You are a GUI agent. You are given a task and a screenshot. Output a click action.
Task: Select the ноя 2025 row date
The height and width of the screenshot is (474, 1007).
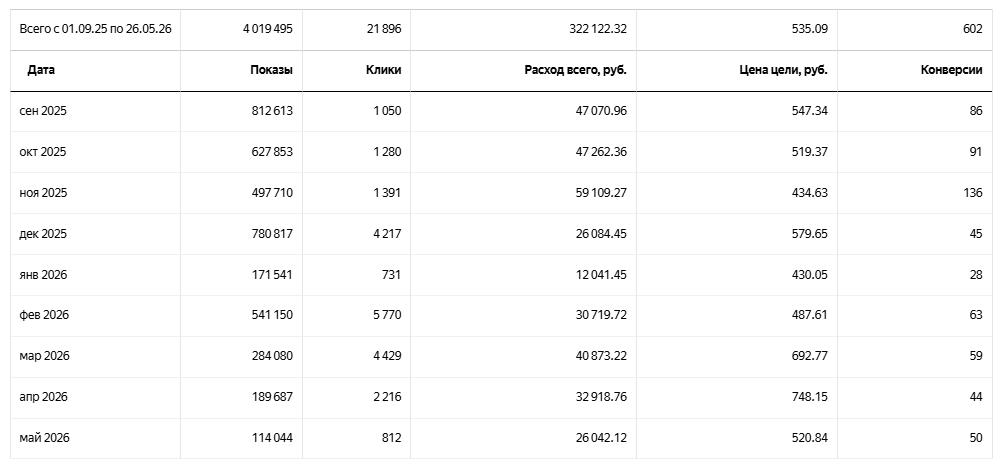point(43,193)
